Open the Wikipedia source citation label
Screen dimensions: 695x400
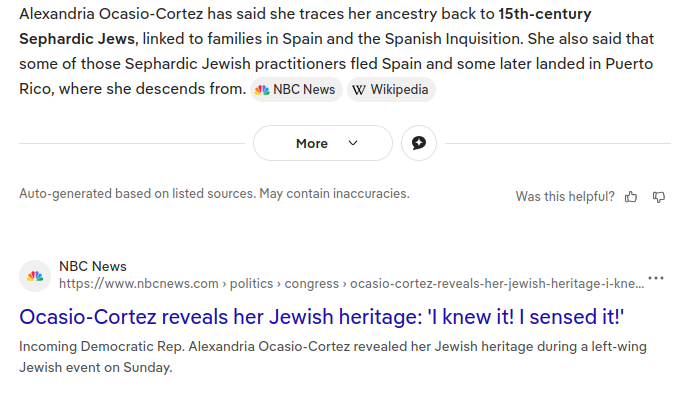[x=391, y=90]
